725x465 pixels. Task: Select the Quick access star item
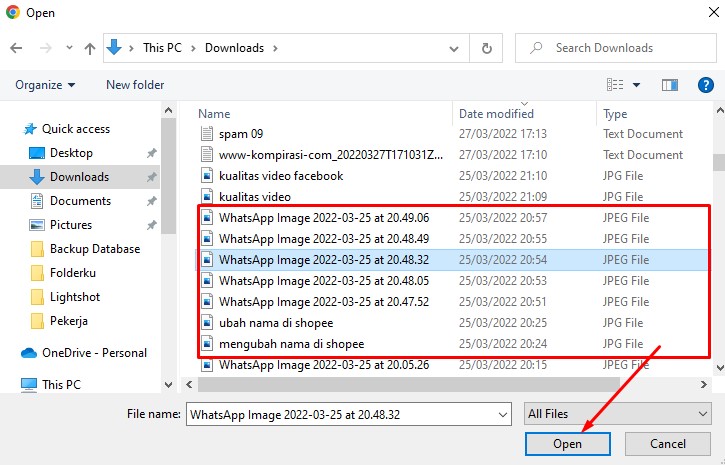[x=75, y=129]
